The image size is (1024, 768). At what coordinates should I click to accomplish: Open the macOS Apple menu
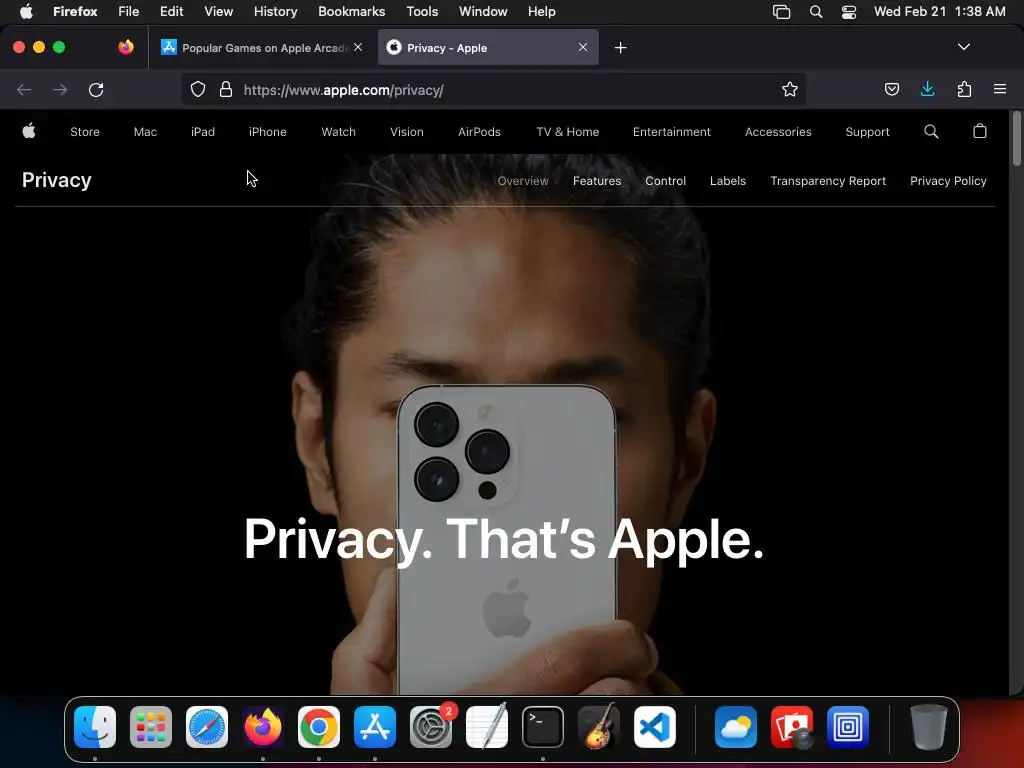pos(26,11)
